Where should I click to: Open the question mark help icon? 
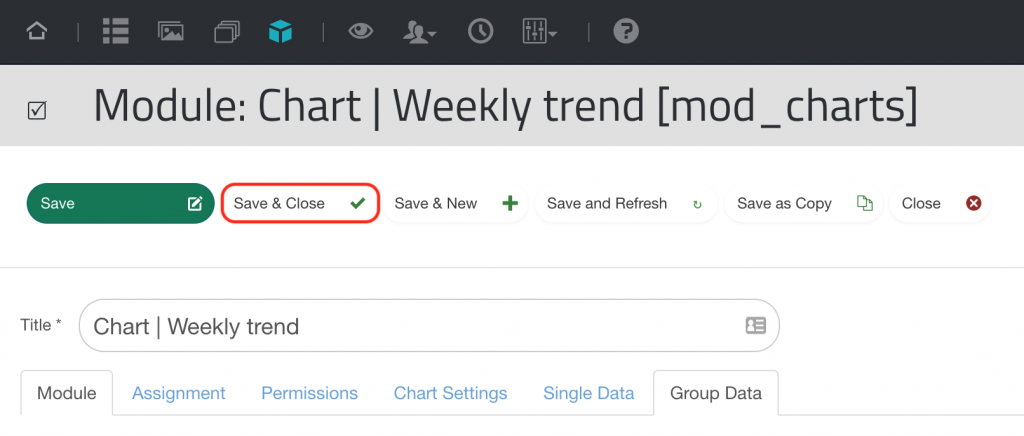(x=626, y=31)
